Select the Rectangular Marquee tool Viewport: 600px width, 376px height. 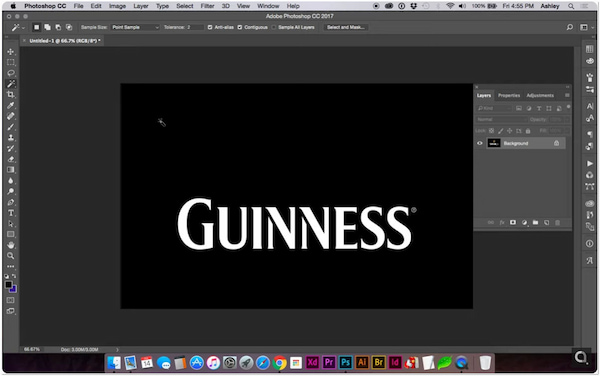(x=11, y=62)
